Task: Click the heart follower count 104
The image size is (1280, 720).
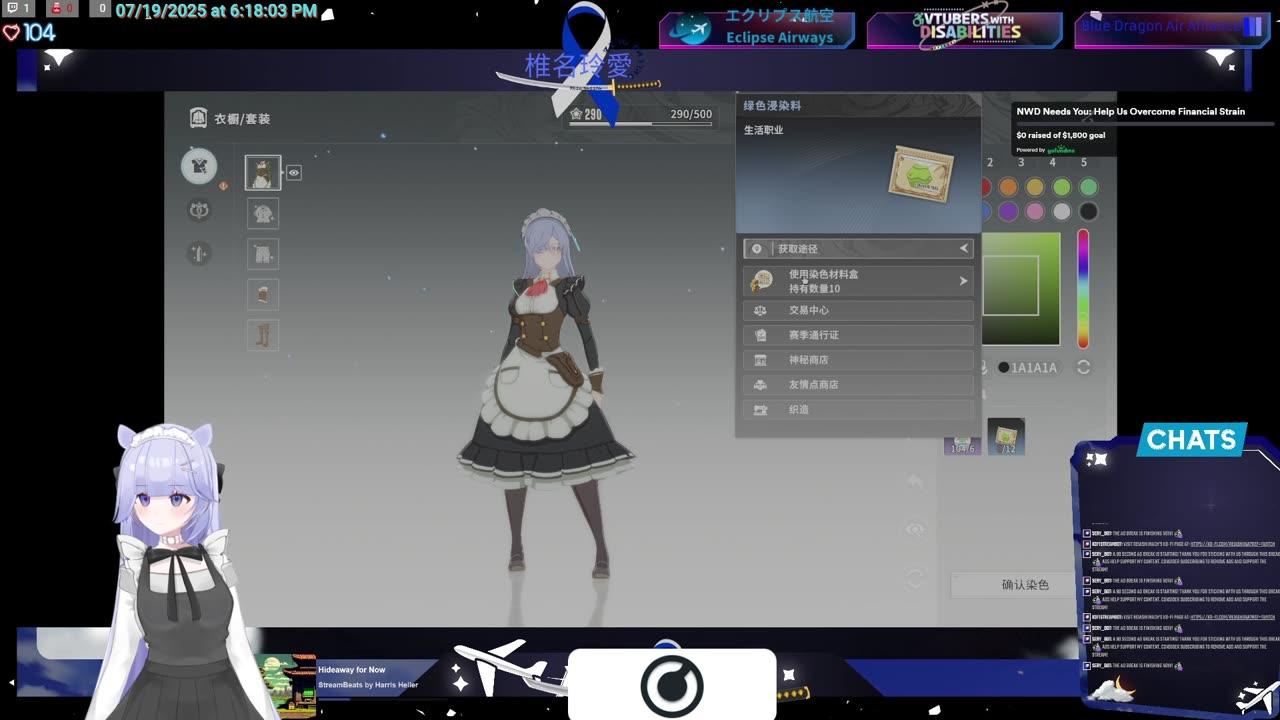Action: click(x=29, y=33)
